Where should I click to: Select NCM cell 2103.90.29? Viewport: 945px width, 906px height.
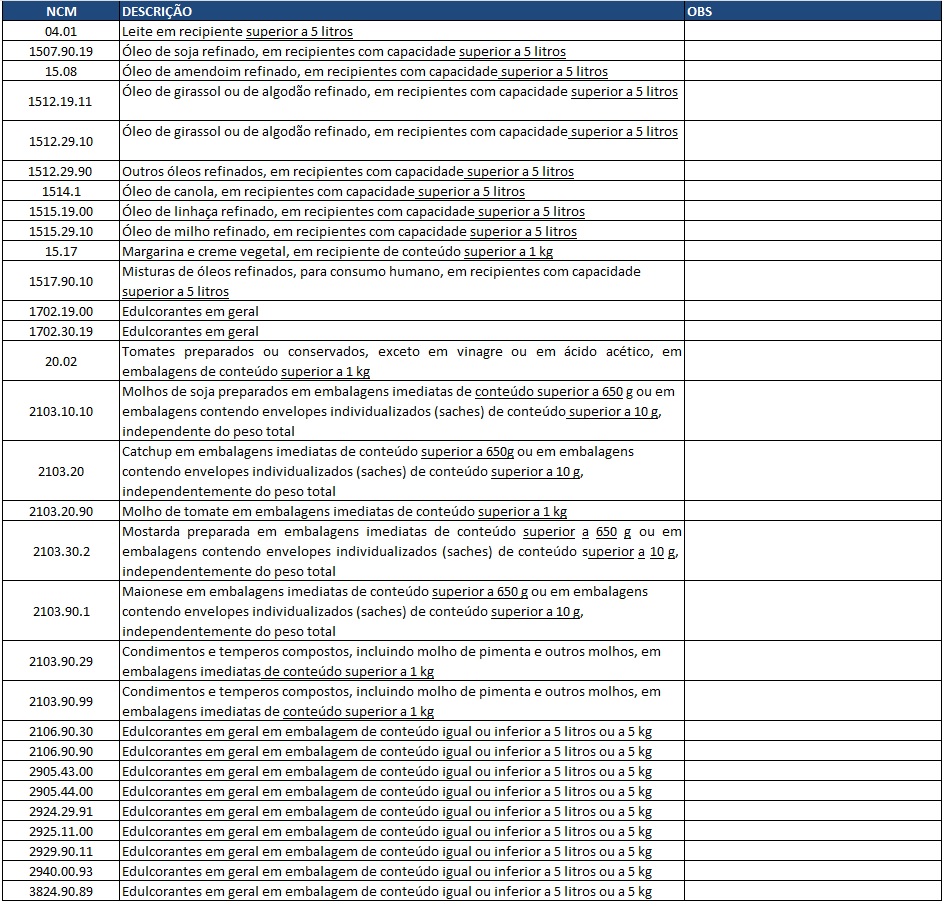pos(61,661)
